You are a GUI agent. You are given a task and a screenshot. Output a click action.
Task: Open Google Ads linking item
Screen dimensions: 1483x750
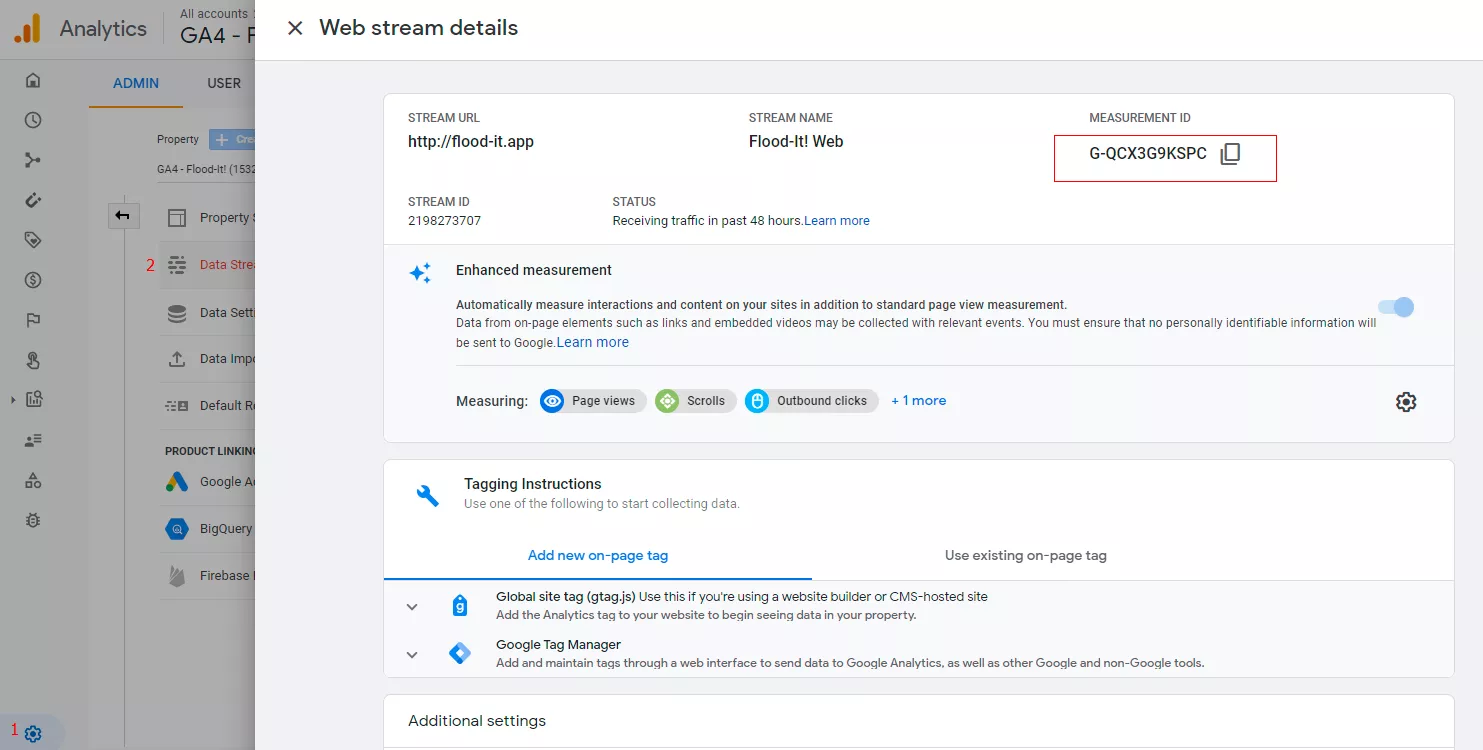pyautogui.click(x=207, y=481)
